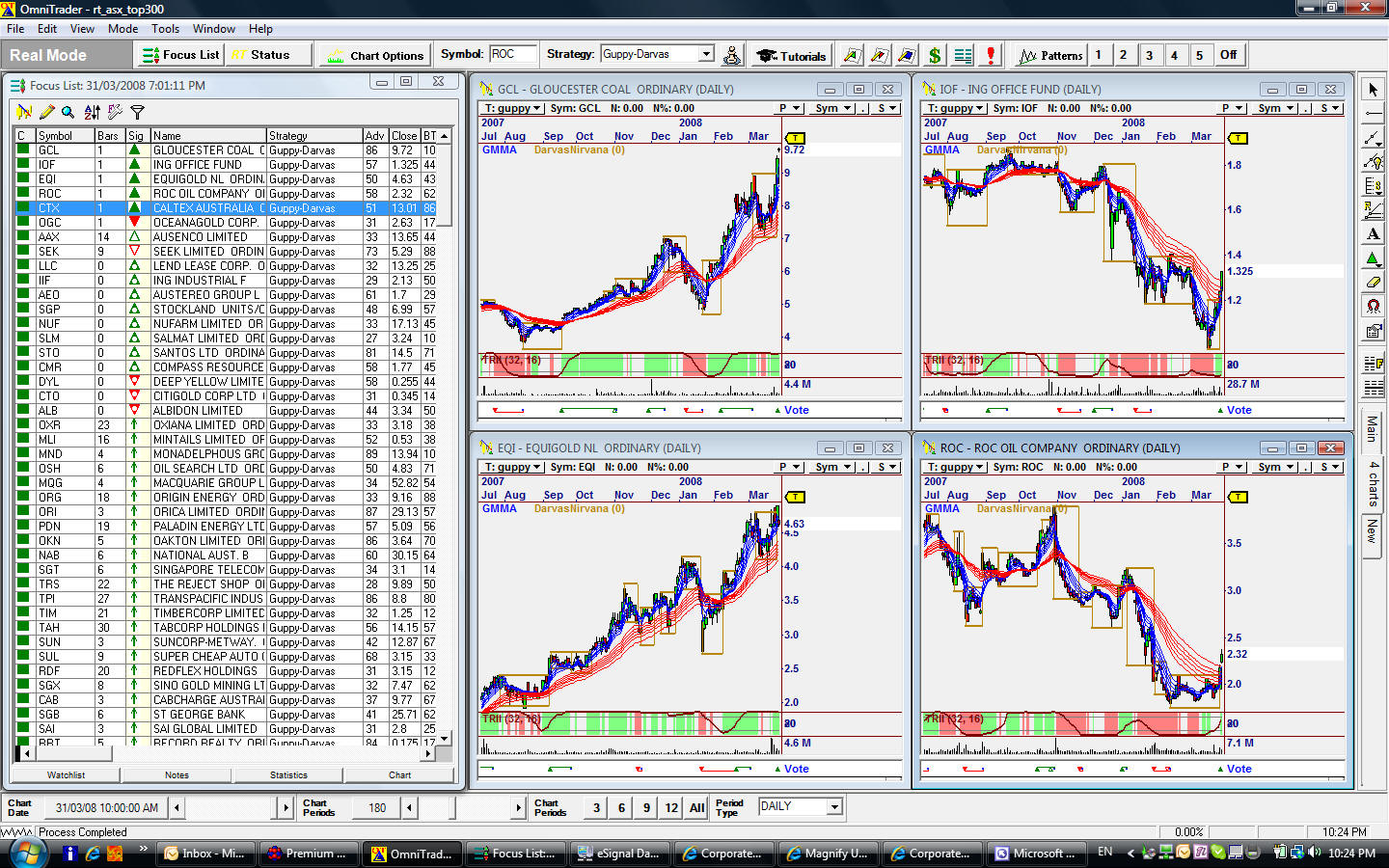Select the arrow pointer tool in right toolbar
Viewport: 1389px width, 868px height.
(x=1373, y=90)
